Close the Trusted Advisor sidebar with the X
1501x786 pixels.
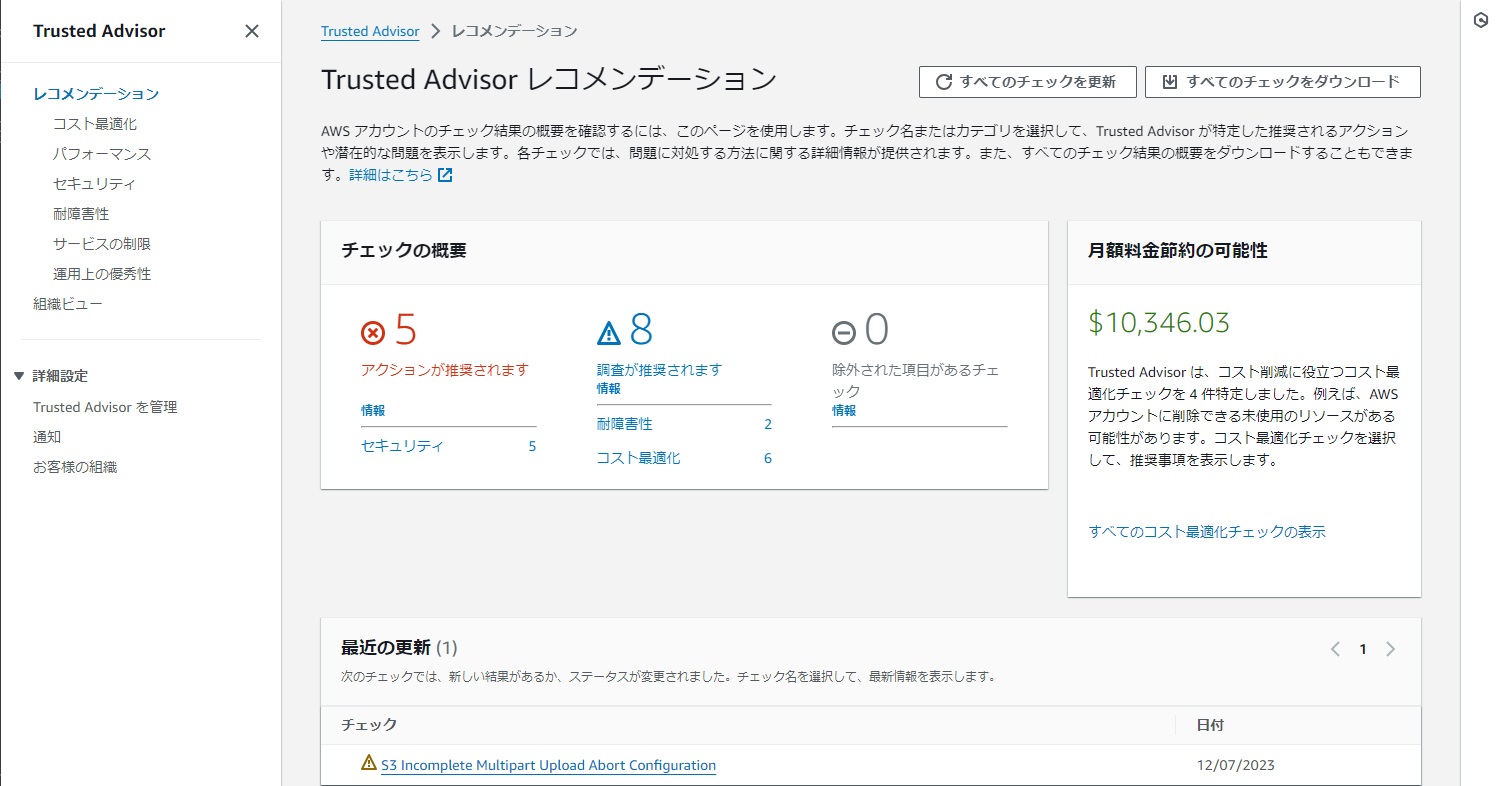[x=251, y=31]
